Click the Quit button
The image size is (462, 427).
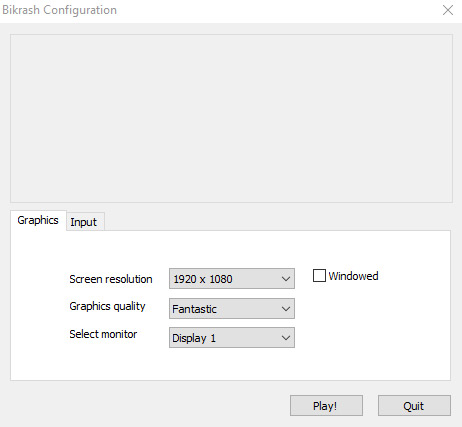click(x=414, y=406)
